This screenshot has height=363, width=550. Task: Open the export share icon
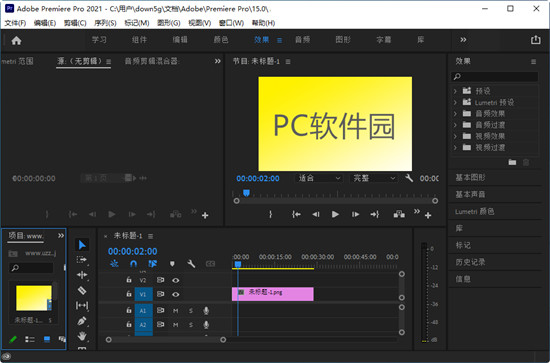click(x=535, y=40)
